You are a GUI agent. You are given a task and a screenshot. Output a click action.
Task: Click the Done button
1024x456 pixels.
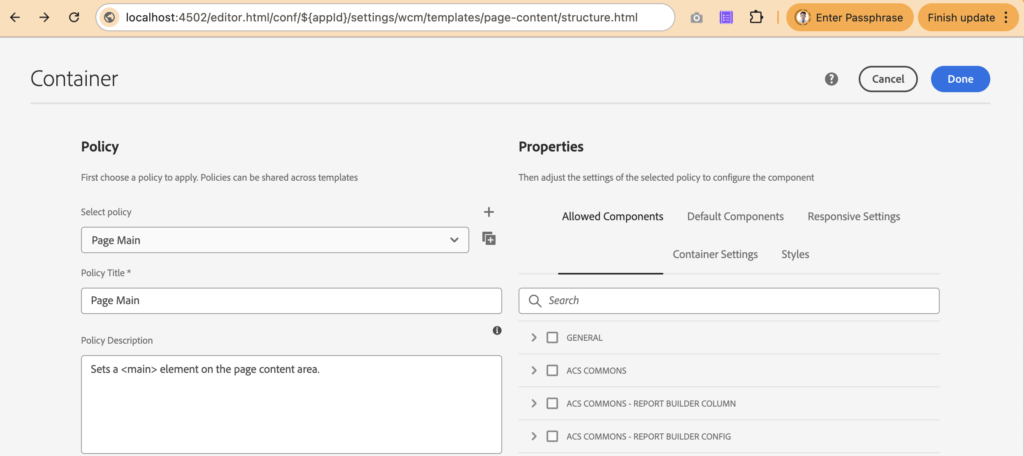point(959,79)
